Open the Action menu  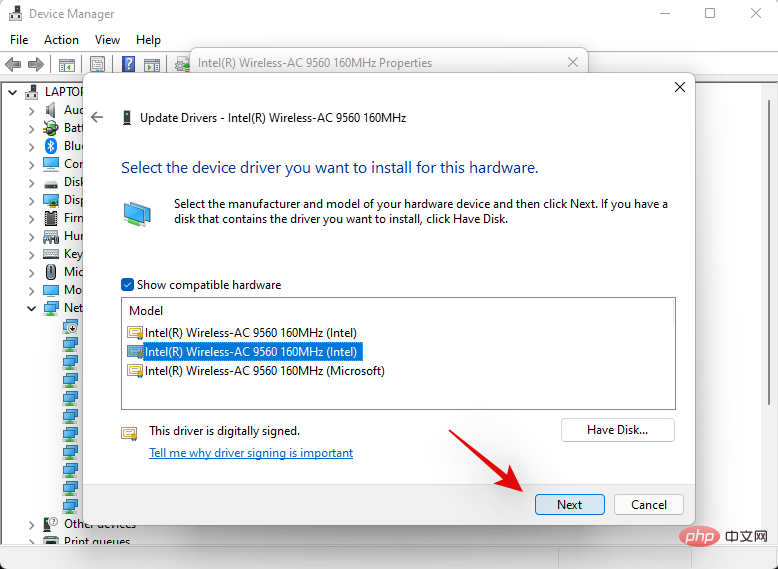61,40
